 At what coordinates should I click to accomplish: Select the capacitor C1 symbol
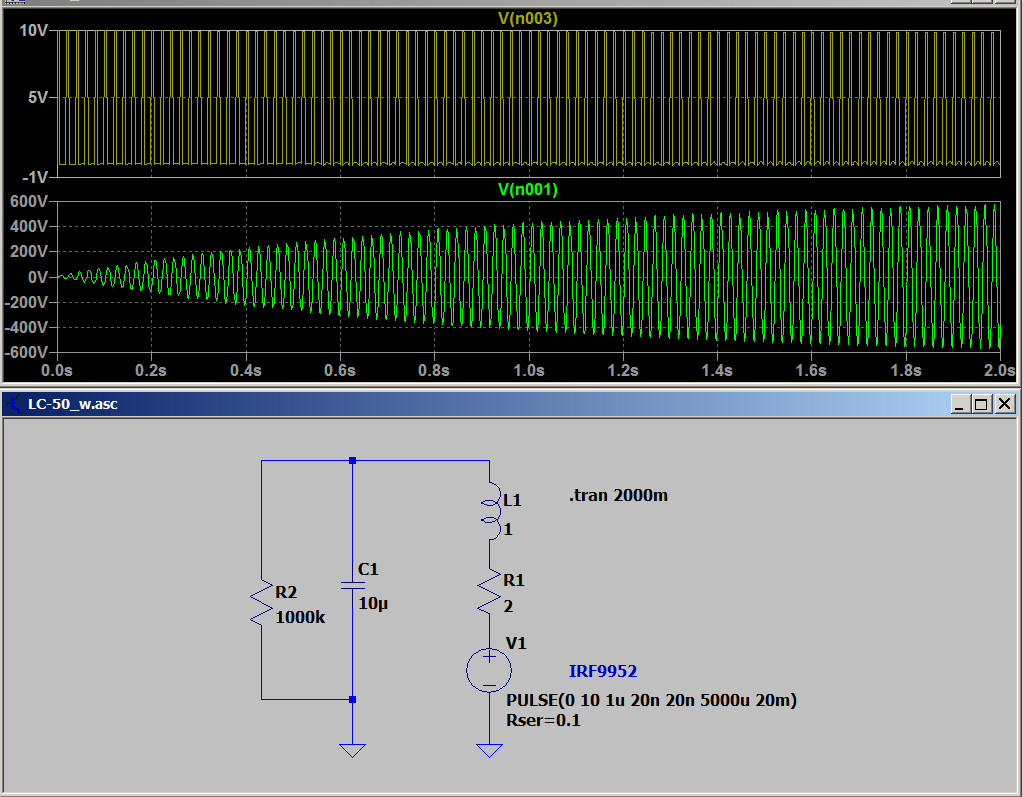[x=352, y=584]
